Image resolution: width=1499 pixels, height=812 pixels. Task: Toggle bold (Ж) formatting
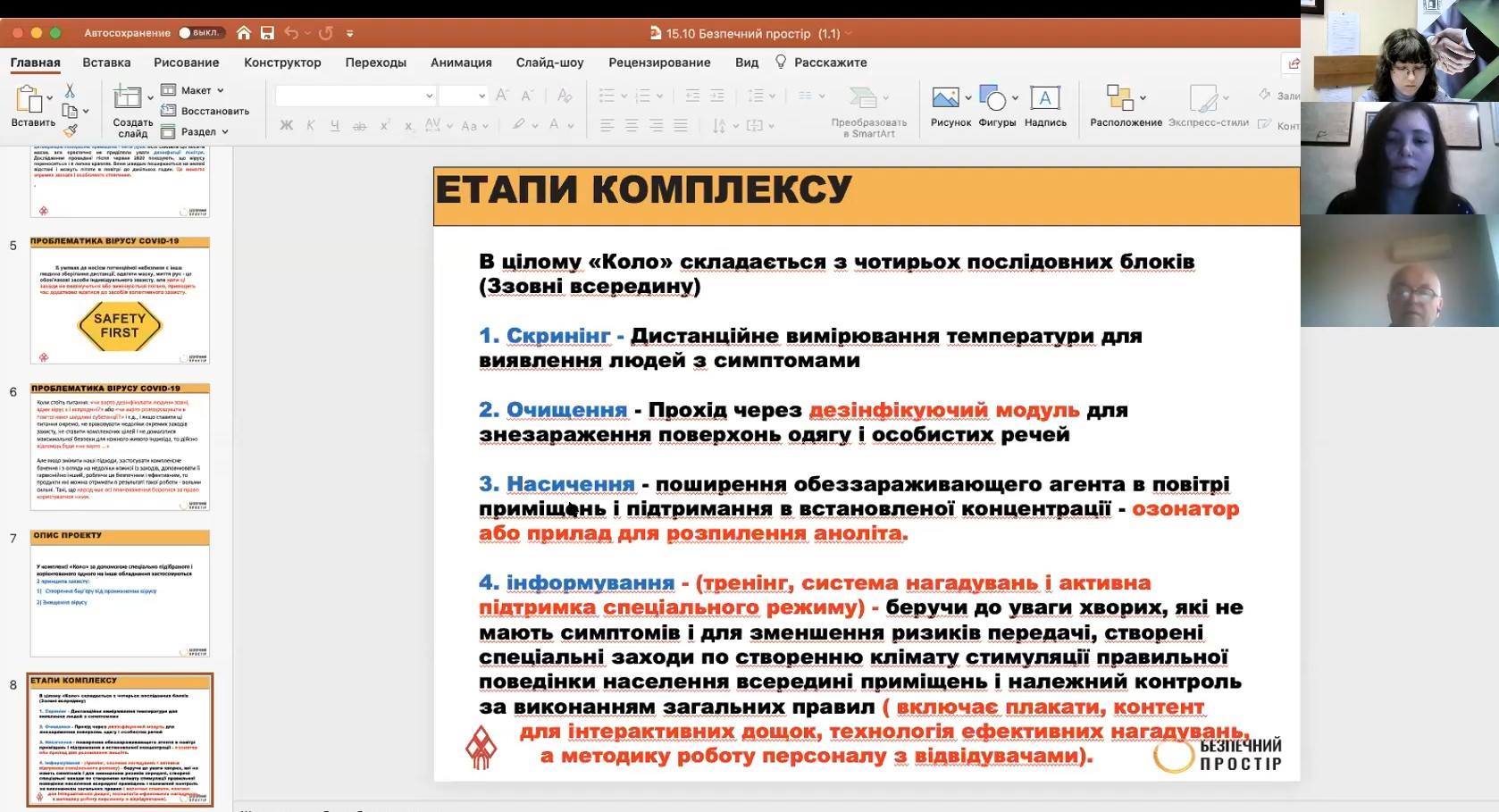pos(286,125)
